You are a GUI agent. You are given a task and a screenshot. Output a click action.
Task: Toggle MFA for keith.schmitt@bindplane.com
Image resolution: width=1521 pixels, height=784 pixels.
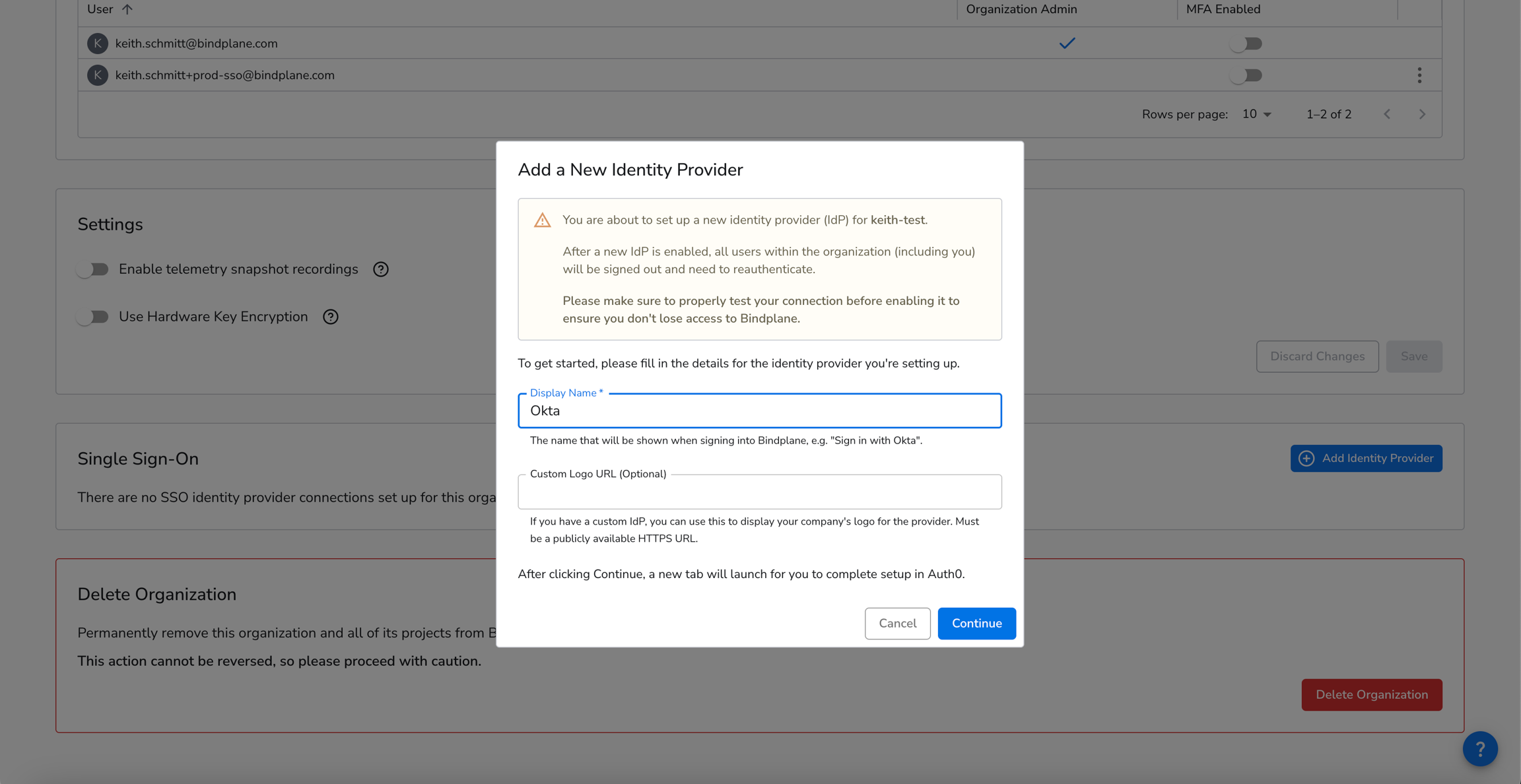(x=1246, y=43)
